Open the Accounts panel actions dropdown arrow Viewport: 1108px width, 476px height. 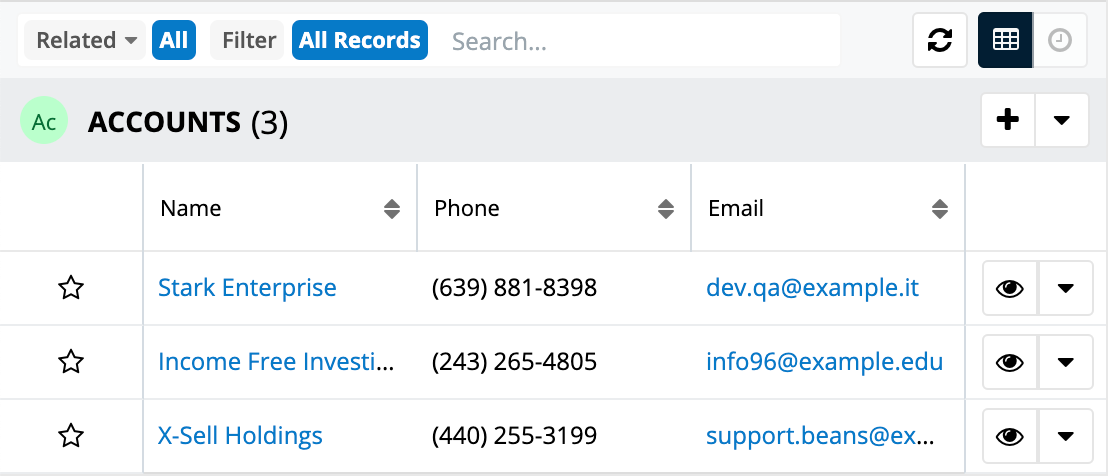click(x=1062, y=120)
